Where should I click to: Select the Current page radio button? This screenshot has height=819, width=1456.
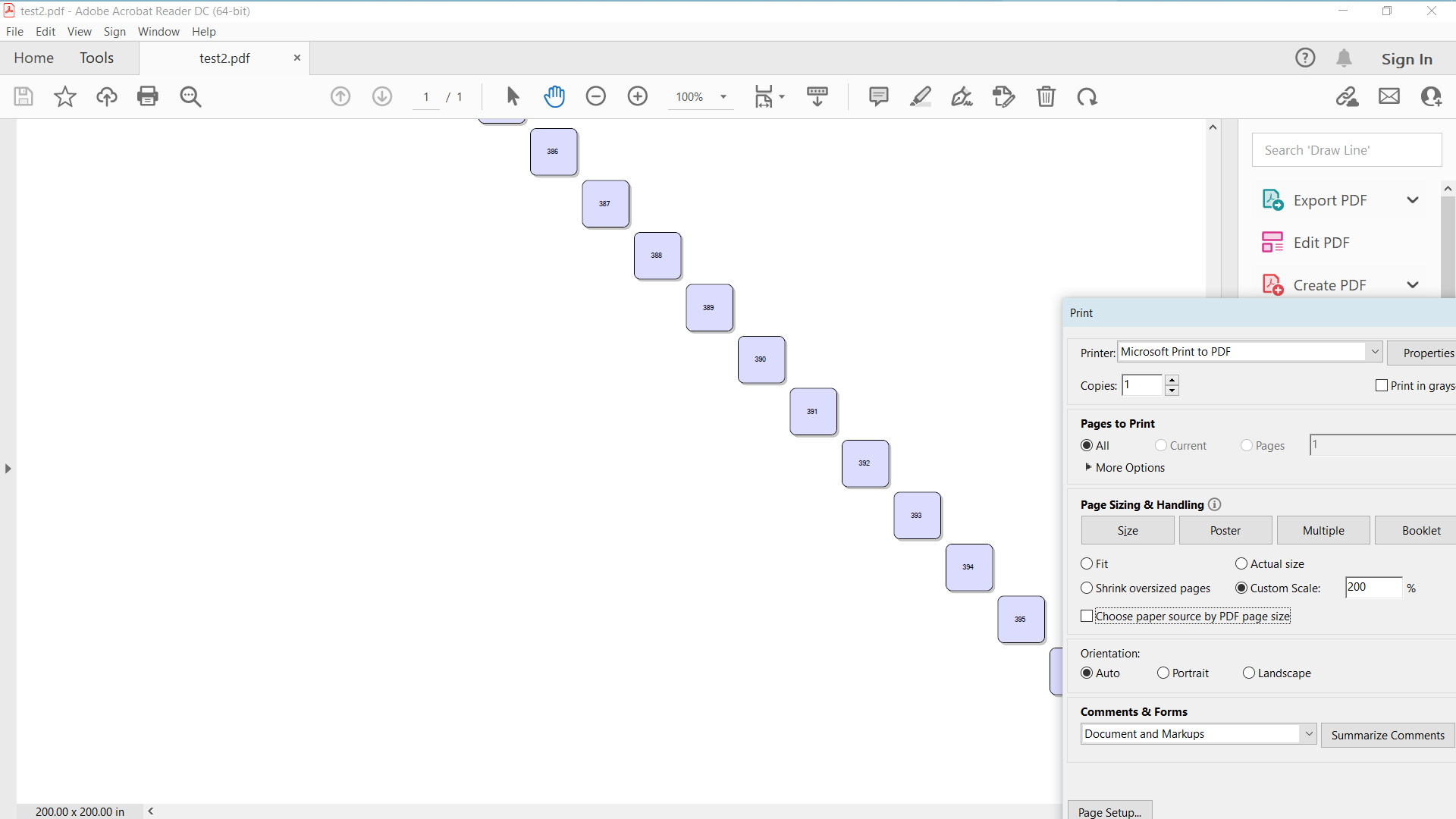(1161, 446)
